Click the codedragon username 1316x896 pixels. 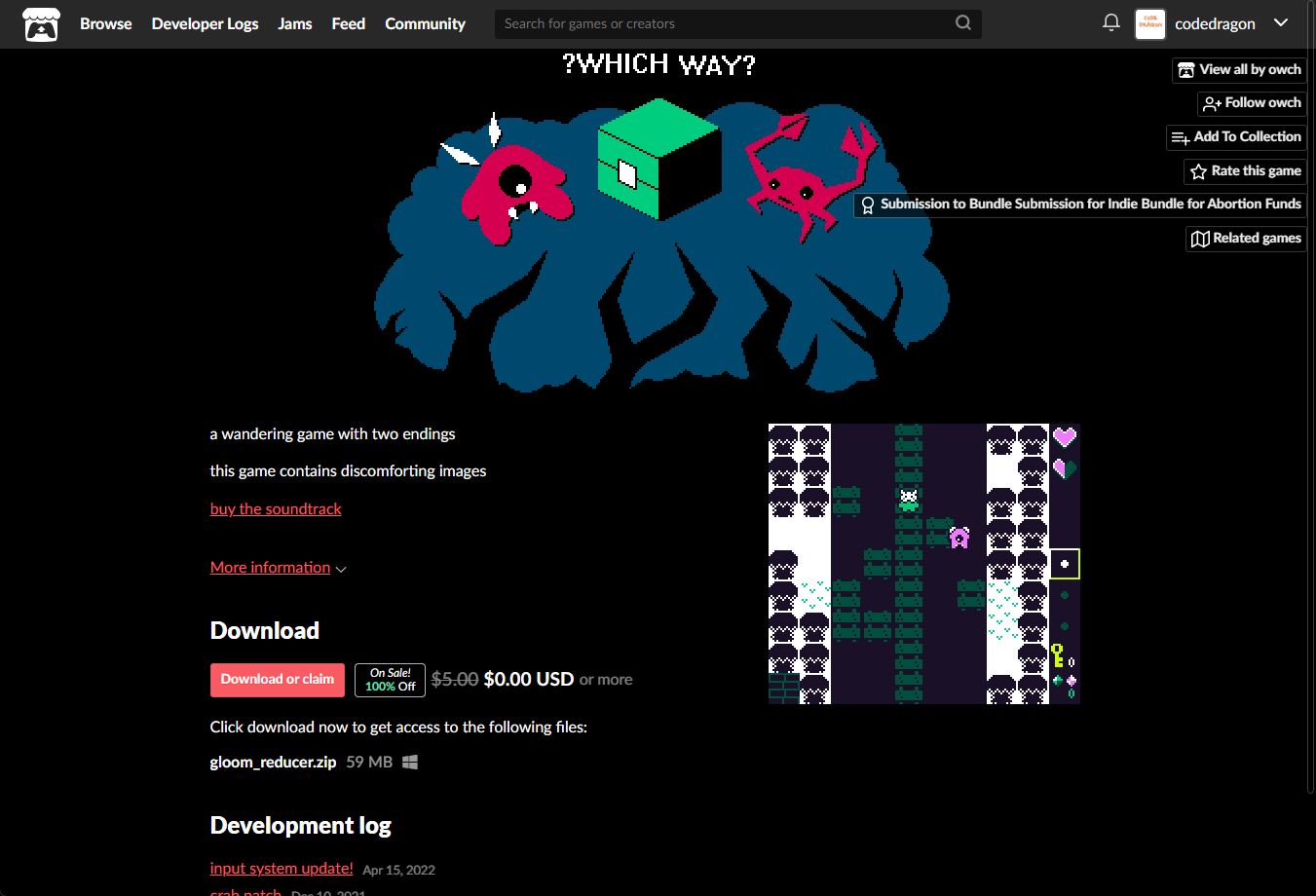(x=1215, y=24)
